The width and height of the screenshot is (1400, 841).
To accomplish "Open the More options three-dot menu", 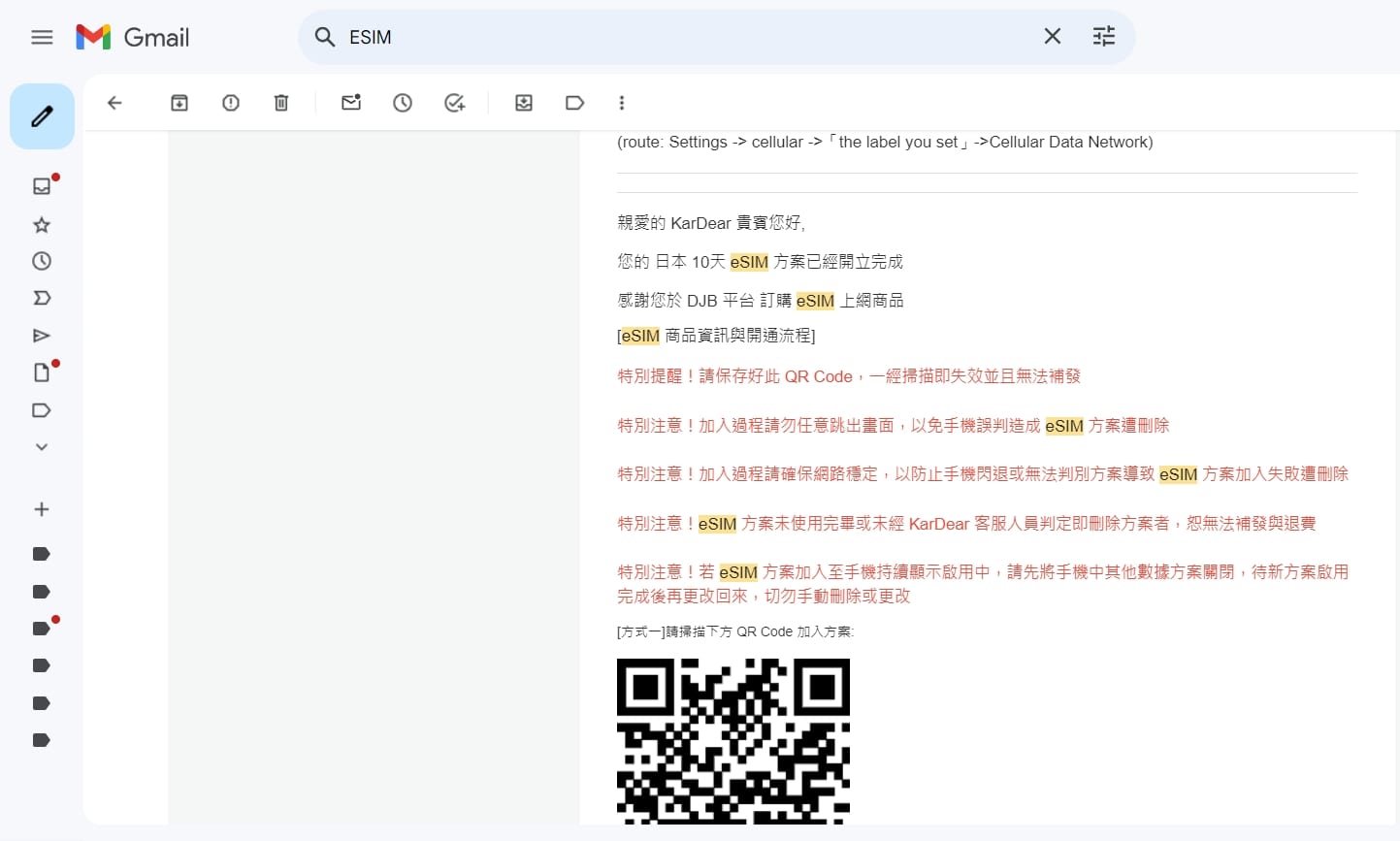I will 622,103.
